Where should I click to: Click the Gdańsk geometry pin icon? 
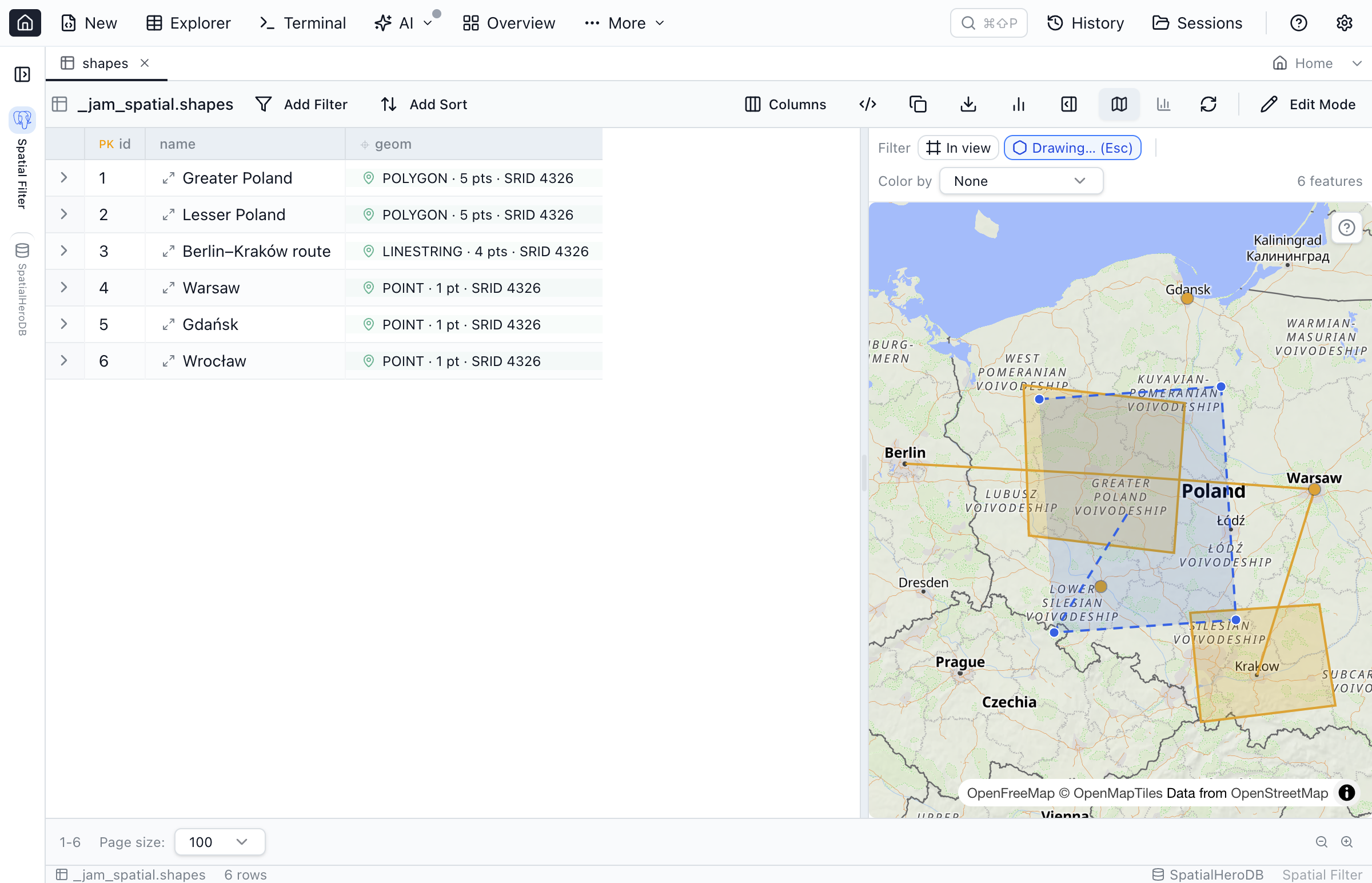click(369, 325)
